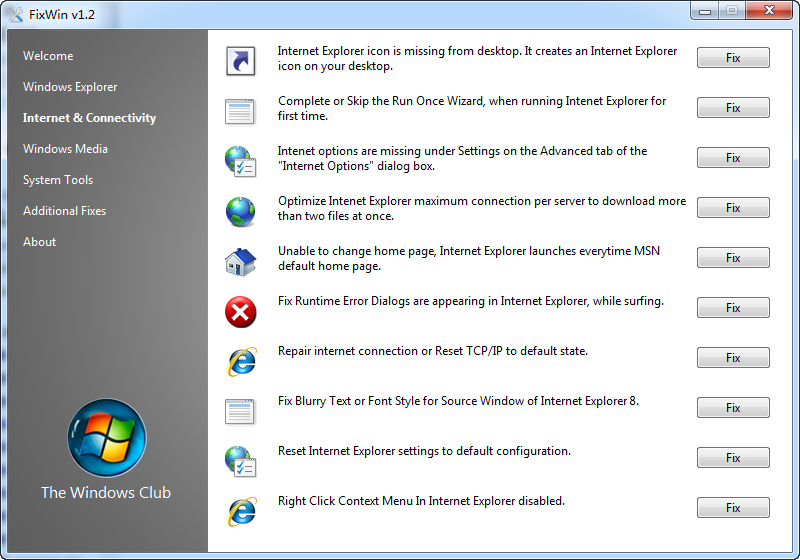The width and height of the screenshot is (800, 560).
Task: Open the Welcome section
Action: click(48, 56)
